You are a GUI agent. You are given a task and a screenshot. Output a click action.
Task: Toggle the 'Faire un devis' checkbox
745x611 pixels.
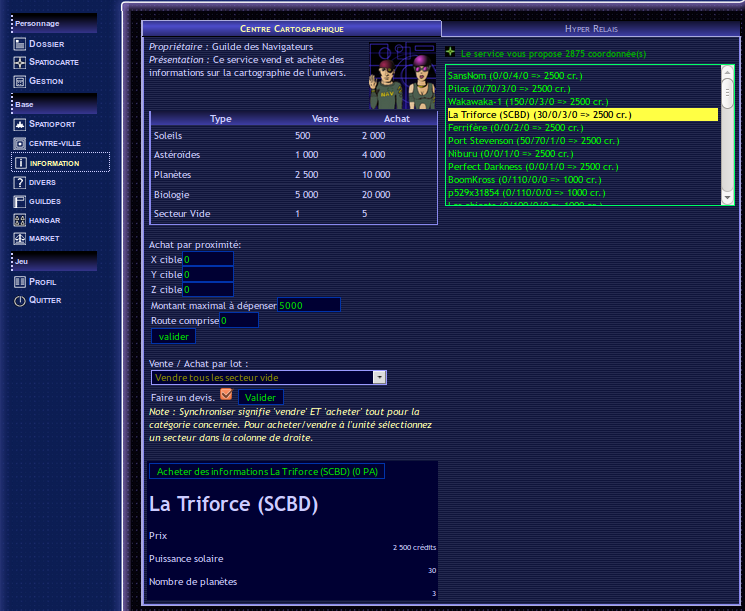[x=226, y=395]
